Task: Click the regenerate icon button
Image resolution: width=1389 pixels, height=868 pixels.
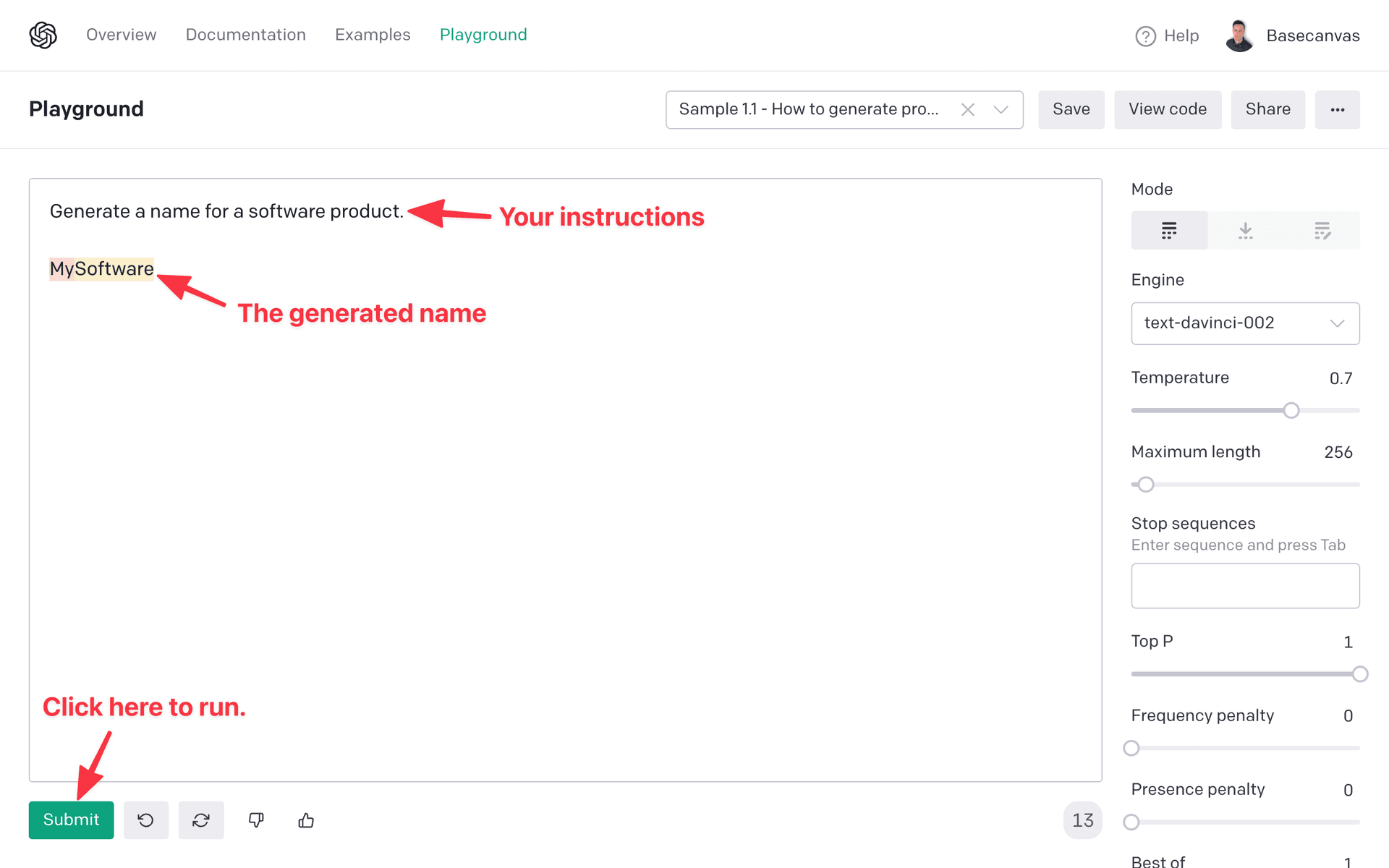Action: click(201, 820)
